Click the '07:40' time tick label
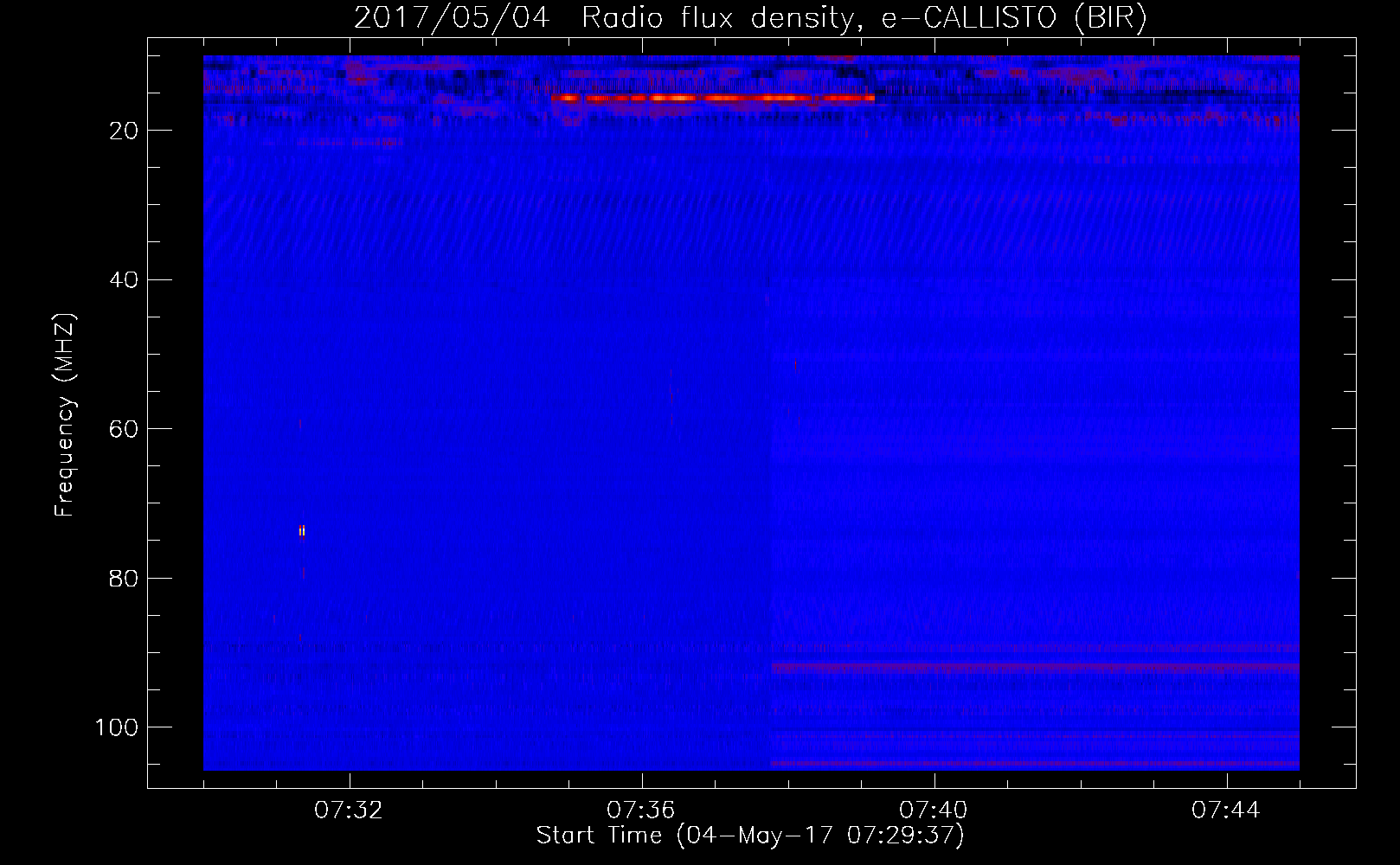The height and width of the screenshot is (865, 1400). click(934, 811)
